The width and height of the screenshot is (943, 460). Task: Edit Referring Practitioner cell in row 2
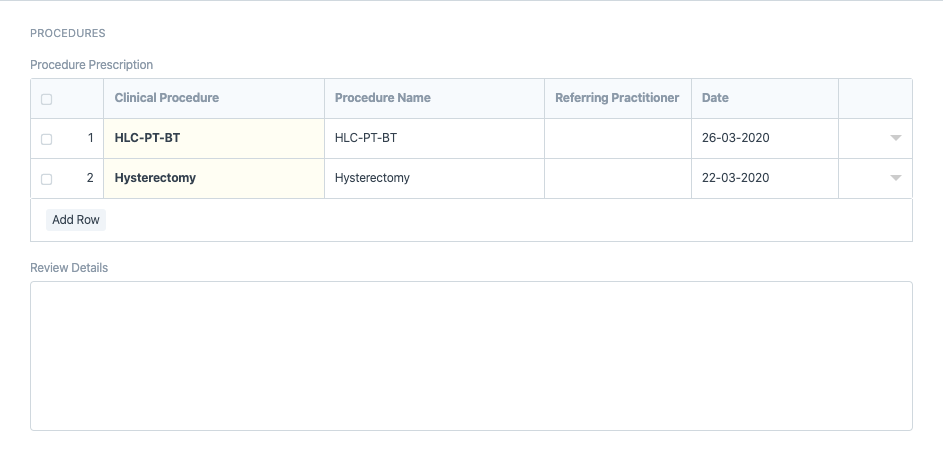617,178
